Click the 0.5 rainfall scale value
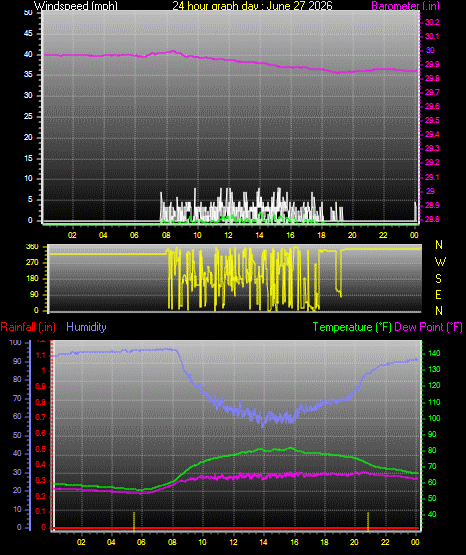The height and width of the screenshot is (555, 466). 41,449
